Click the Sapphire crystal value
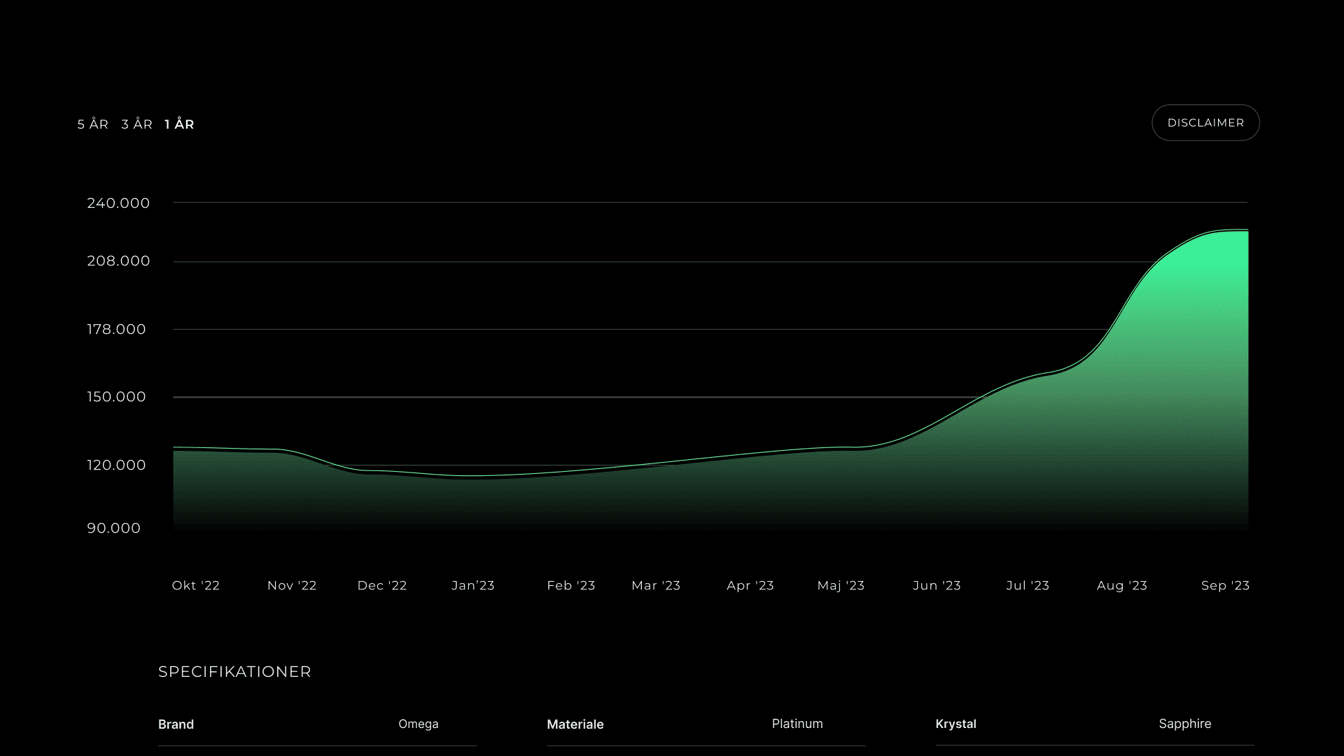The image size is (1344, 756). coord(1185,724)
